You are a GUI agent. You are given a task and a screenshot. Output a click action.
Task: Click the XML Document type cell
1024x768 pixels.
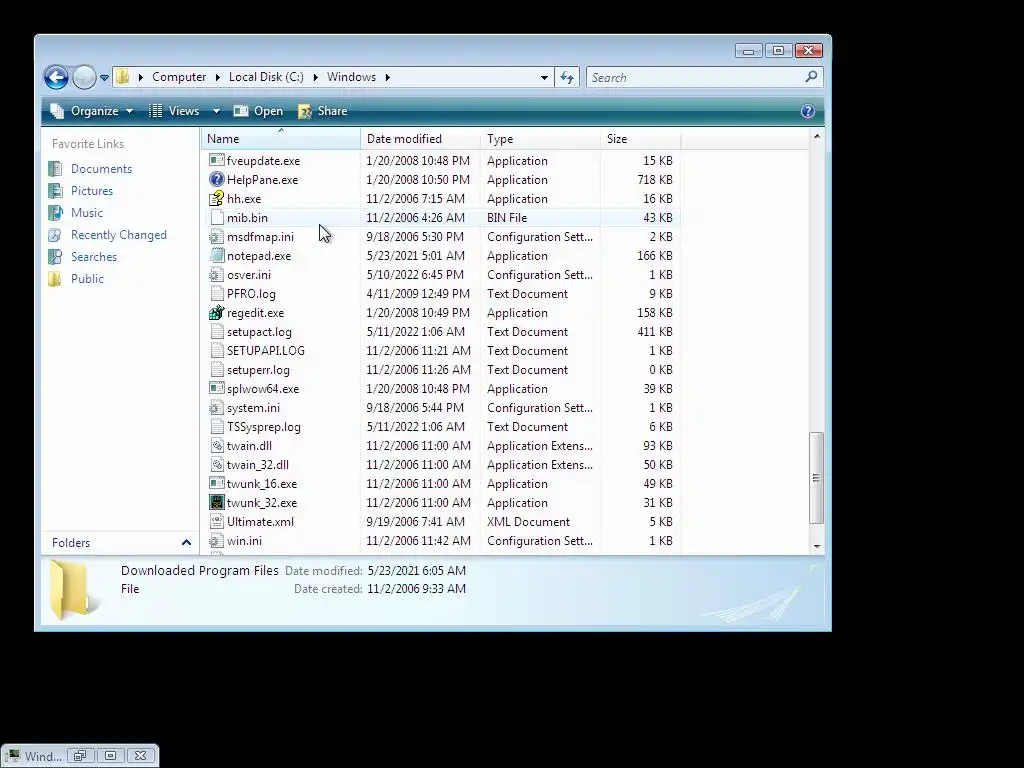point(528,521)
